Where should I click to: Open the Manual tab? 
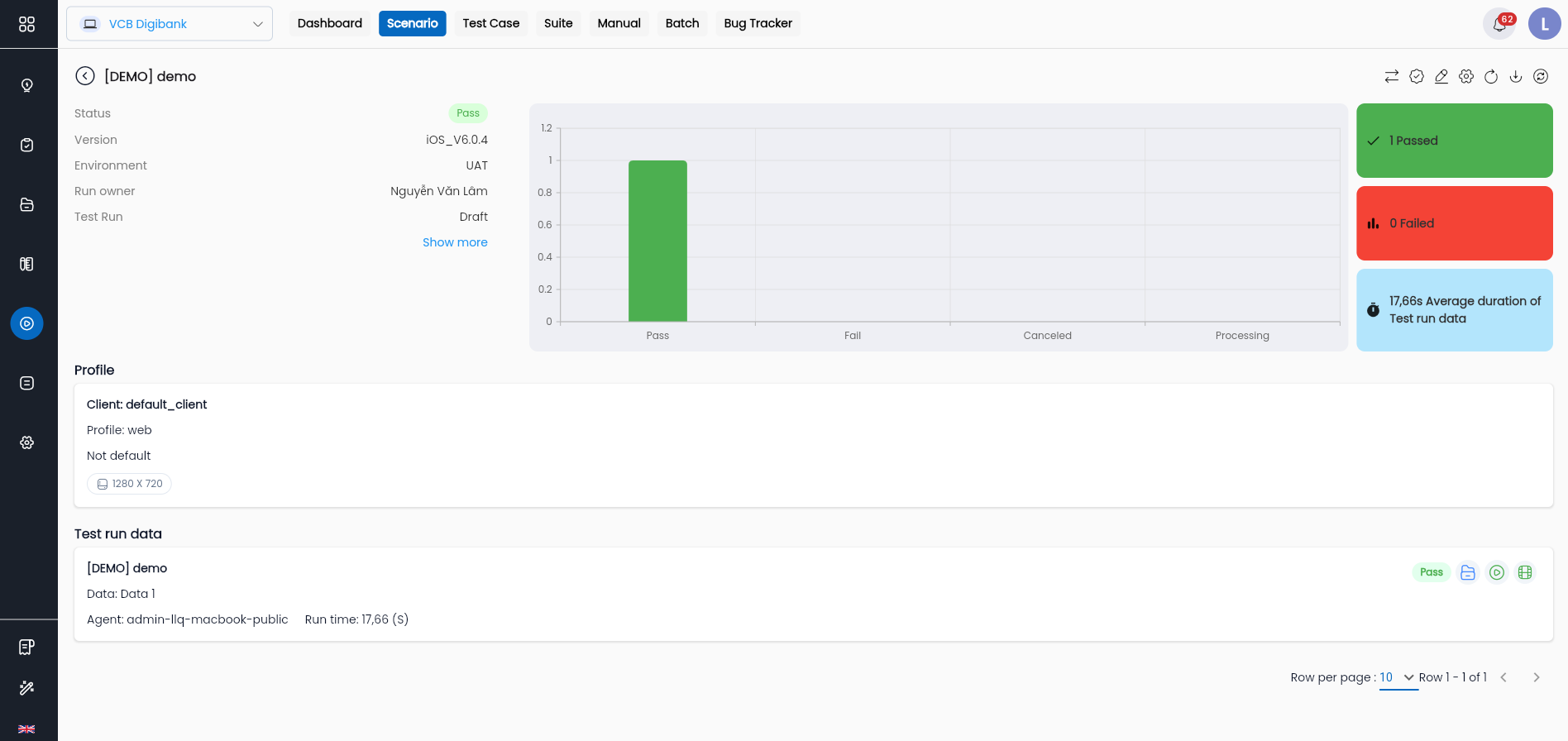click(619, 23)
